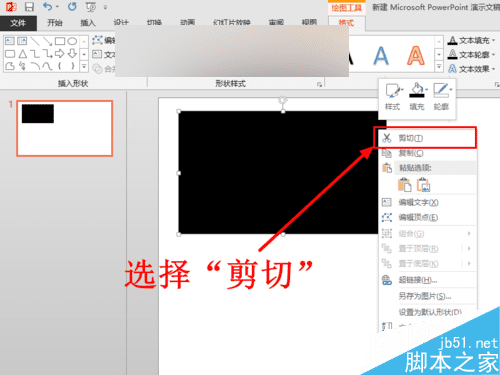Viewport: 500px width, 375px height.
Task: Apply the blue WordArt A style
Action: coord(381,55)
